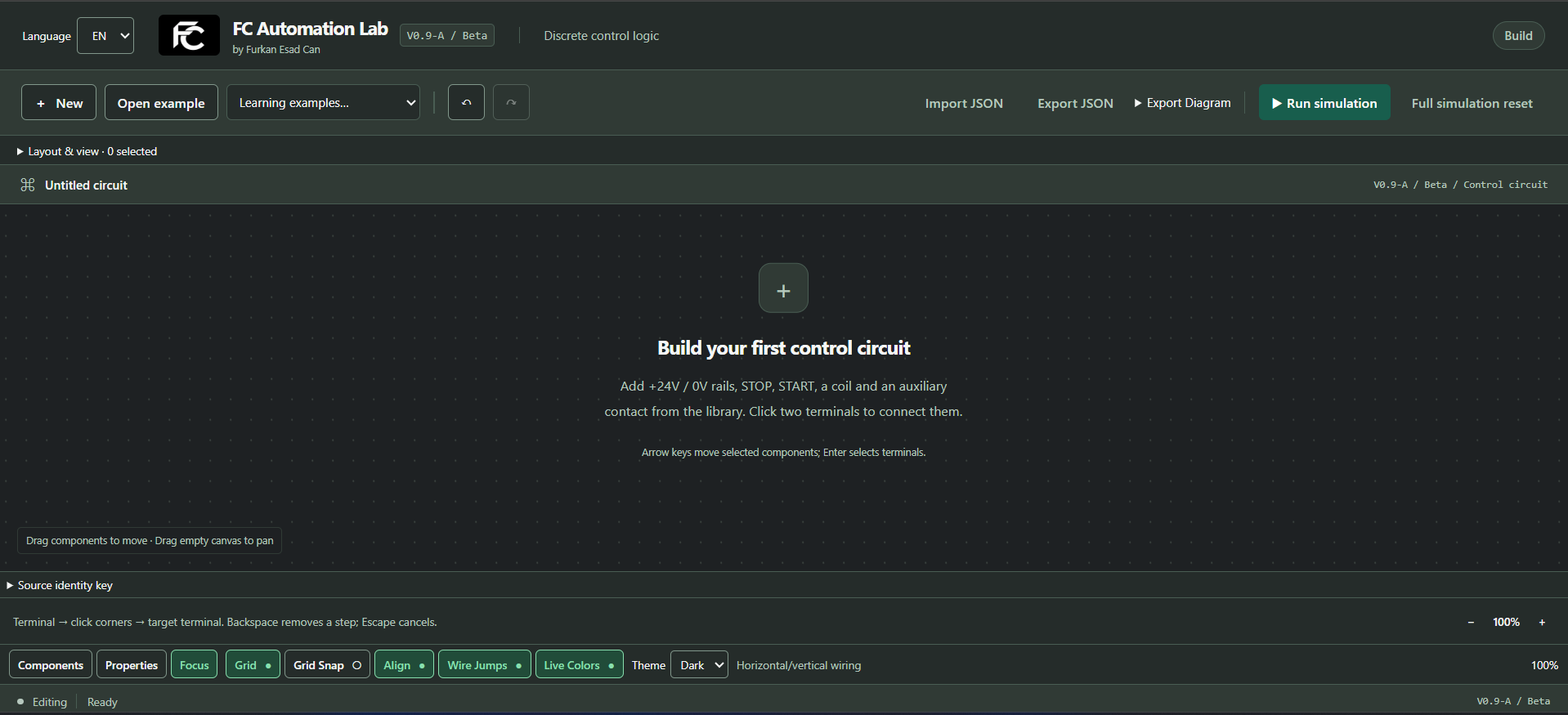Click the Ready status text

click(102, 702)
